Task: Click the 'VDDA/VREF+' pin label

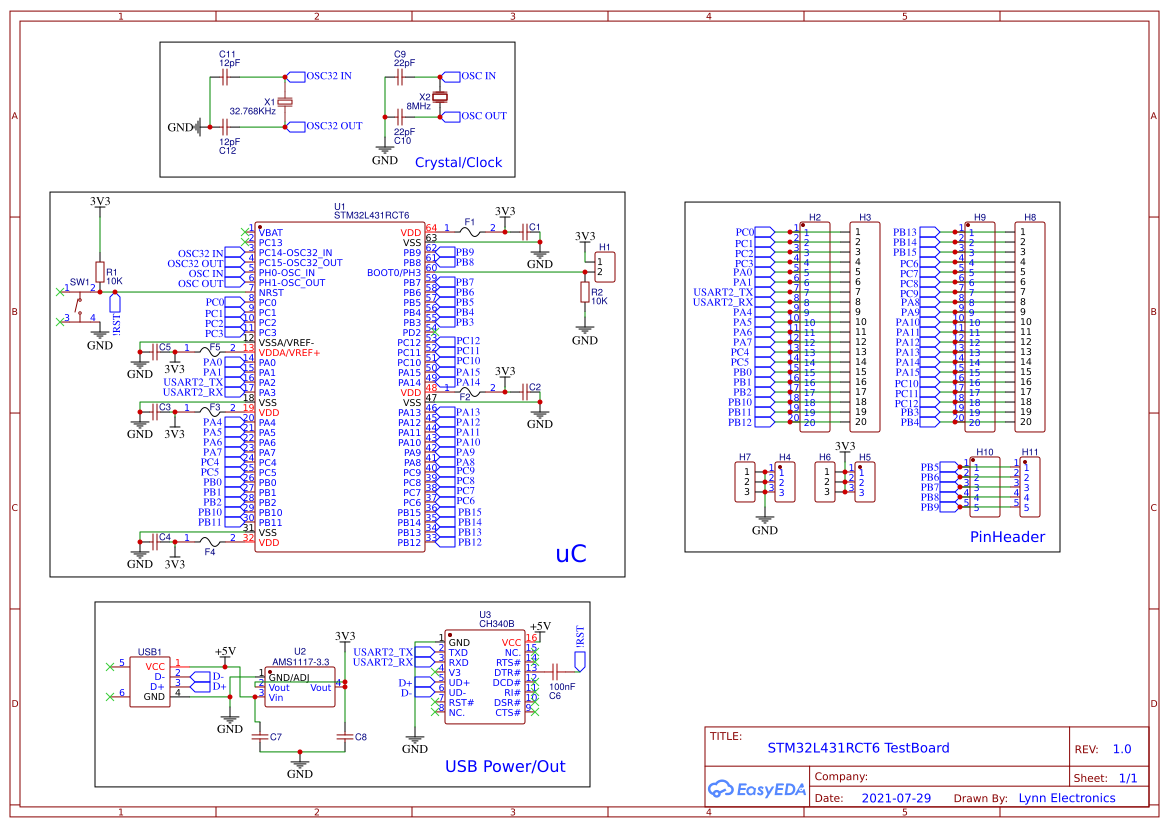Action: click(289, 353)
